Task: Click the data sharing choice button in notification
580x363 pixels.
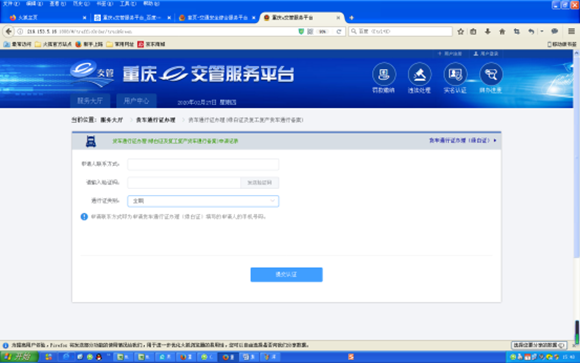Action: click(x=539, y=345)
